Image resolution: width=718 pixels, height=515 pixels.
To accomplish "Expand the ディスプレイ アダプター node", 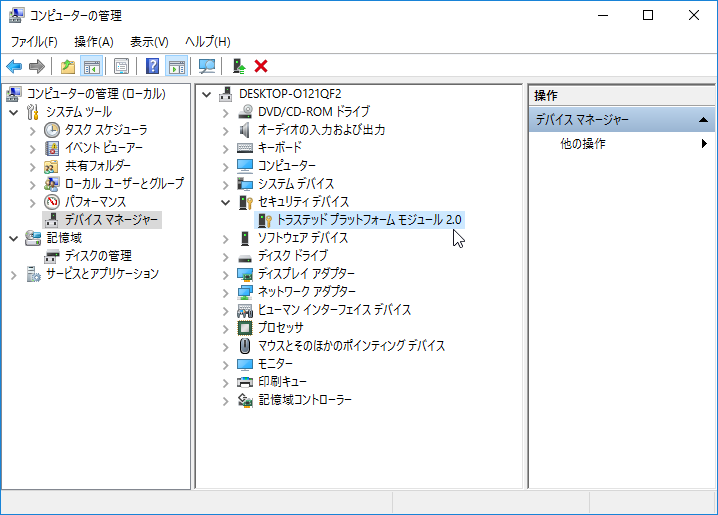I will tap(225, 275).
